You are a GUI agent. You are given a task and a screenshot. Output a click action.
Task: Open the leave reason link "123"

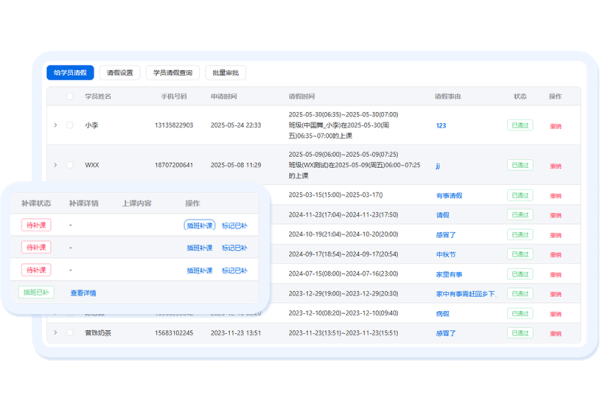pos(440,125)
